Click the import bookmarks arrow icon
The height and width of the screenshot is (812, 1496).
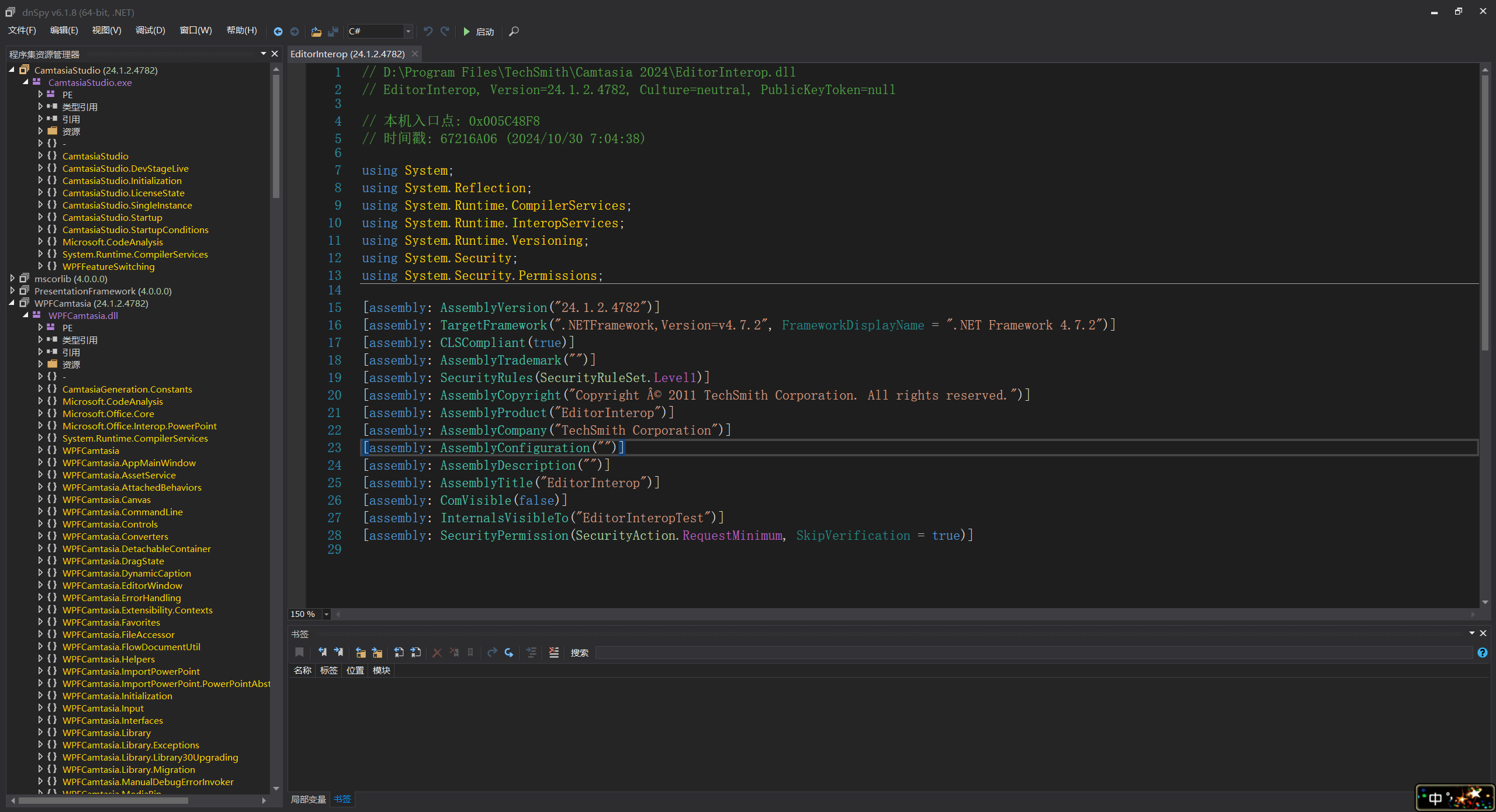tap(509, 653)
